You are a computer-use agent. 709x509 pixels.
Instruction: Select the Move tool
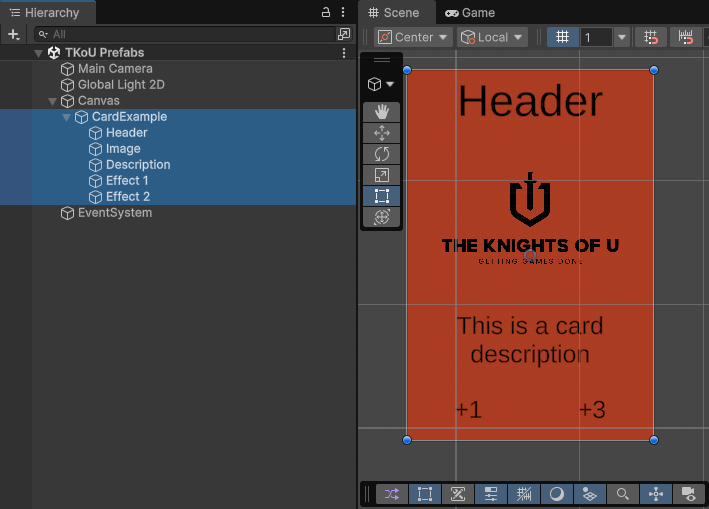coord(382,133)
